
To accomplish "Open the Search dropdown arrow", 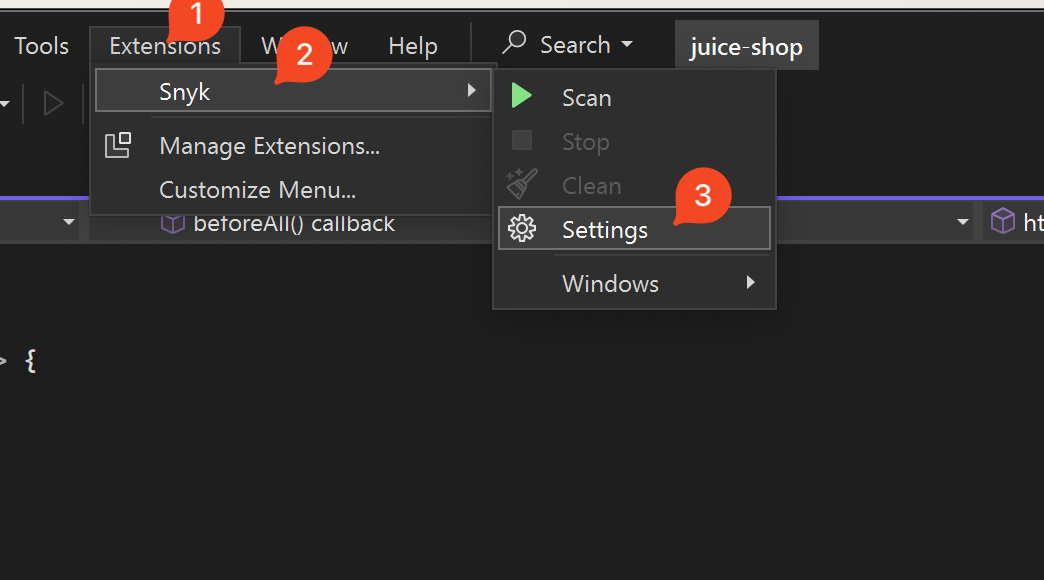I will (627, 45).
